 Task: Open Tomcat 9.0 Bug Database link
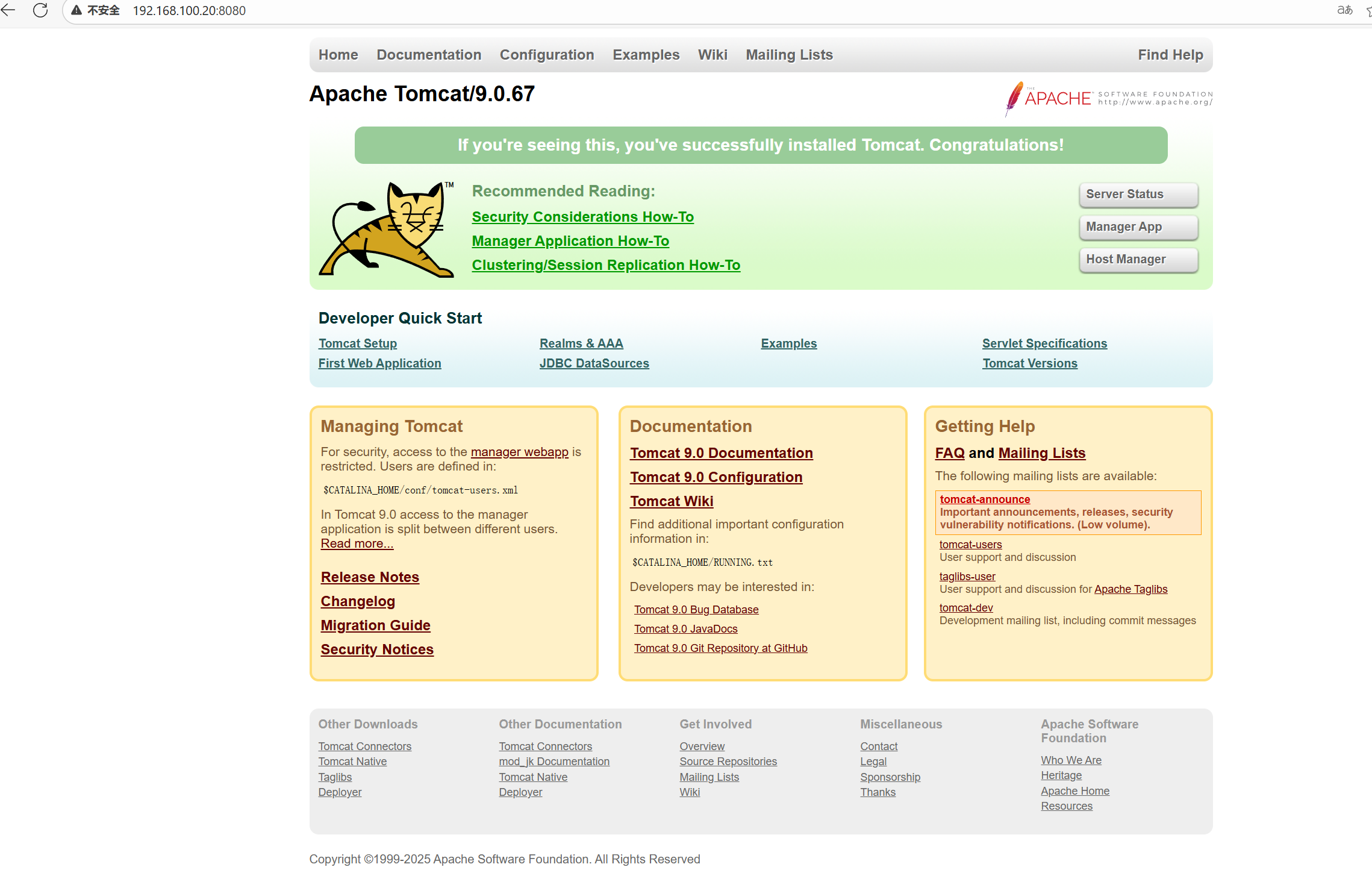(x=696, y=610)
